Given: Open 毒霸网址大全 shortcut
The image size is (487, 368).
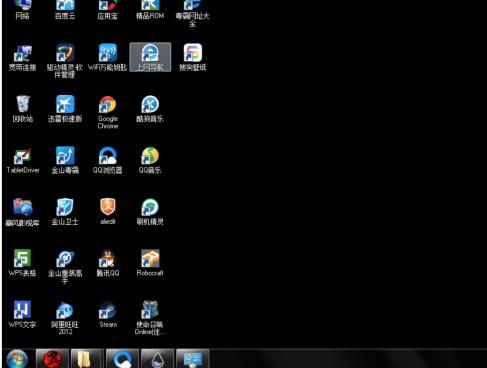Looking at the screenshot, I should (x=193, y=13).
